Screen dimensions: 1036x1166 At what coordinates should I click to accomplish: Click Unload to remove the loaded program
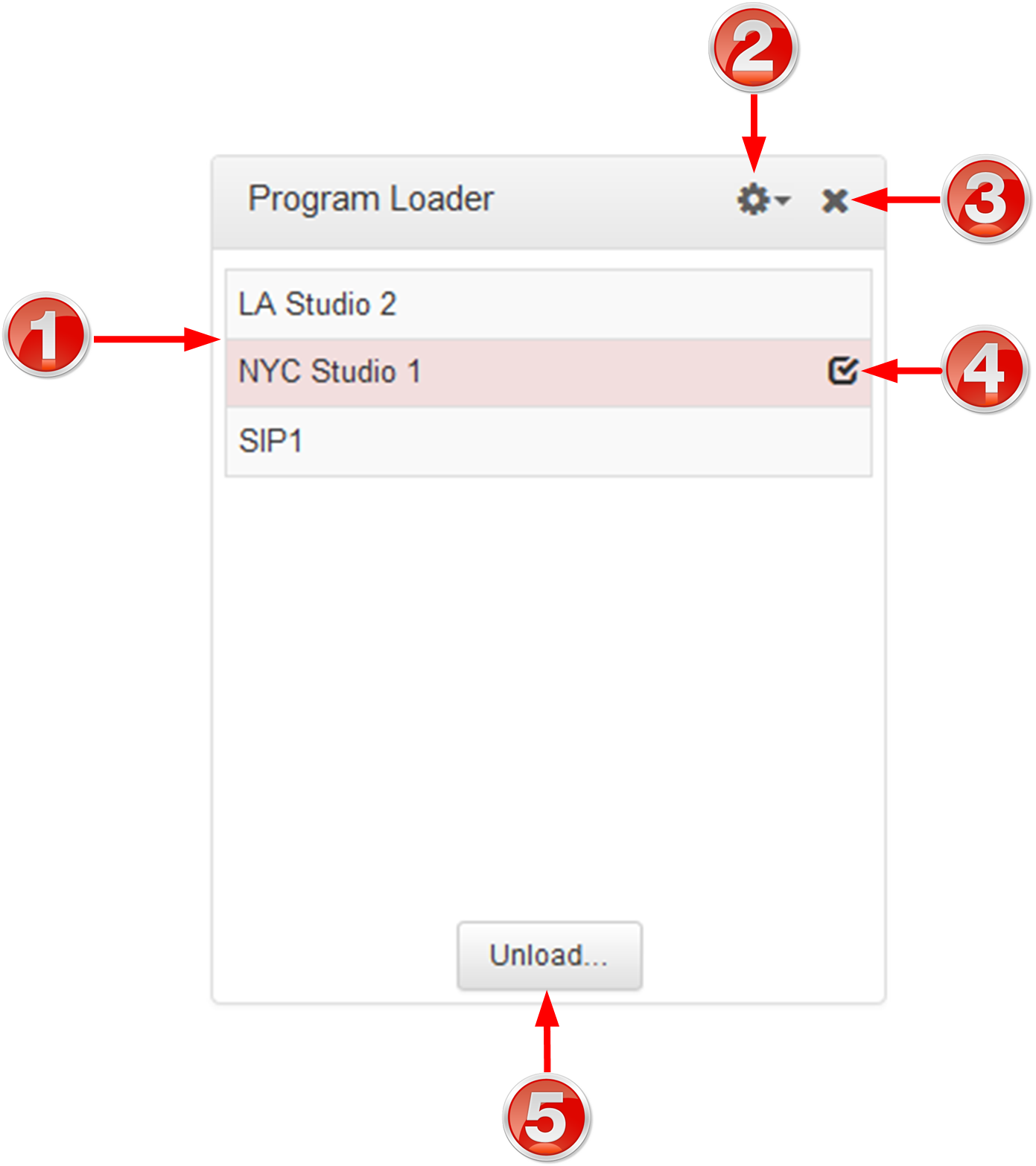click(x=548, y=957)
